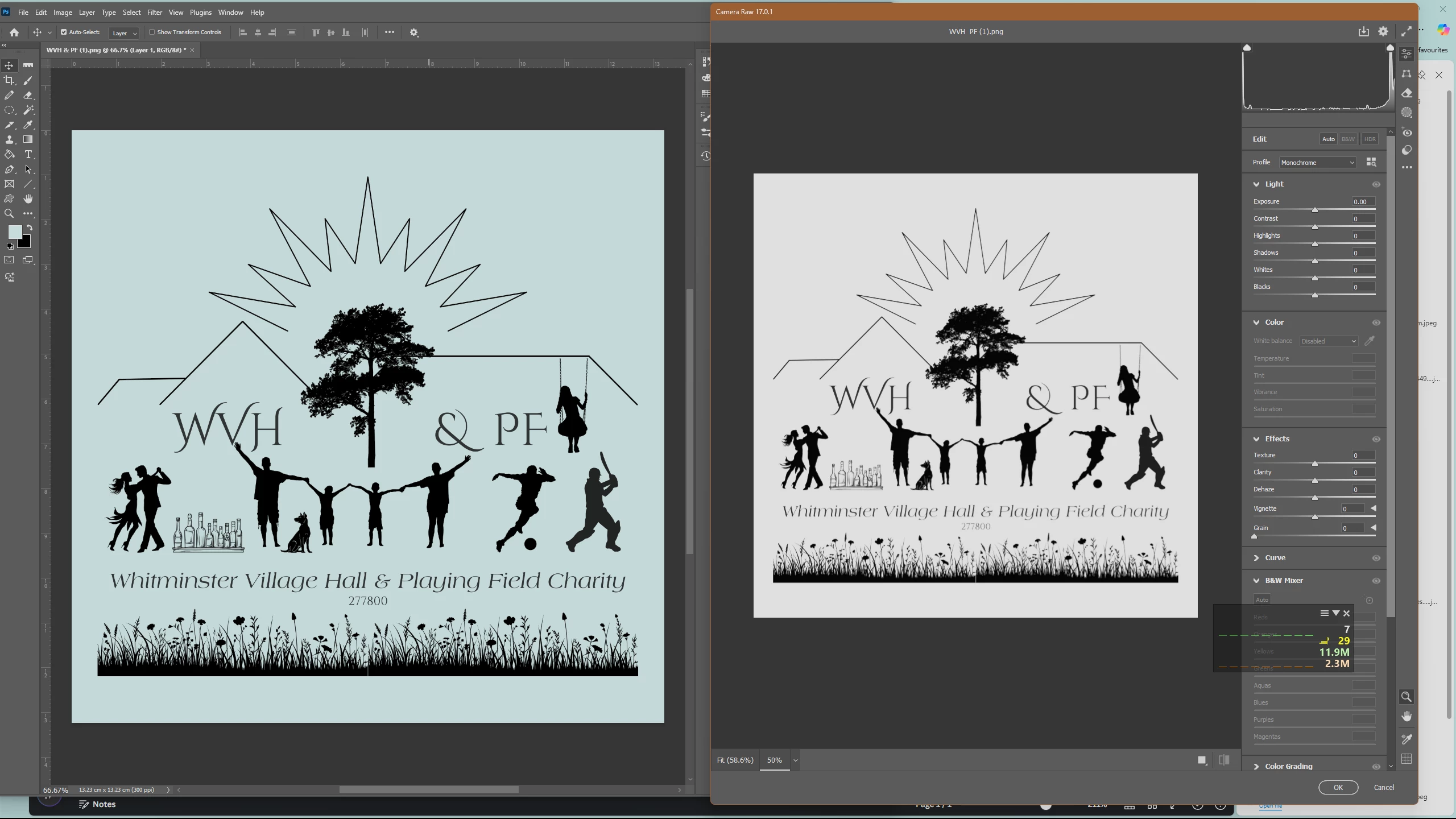Select the Crop tool in Photoshop toolbar
This screenshot has height=819, width=1456.
click(9, 80)
